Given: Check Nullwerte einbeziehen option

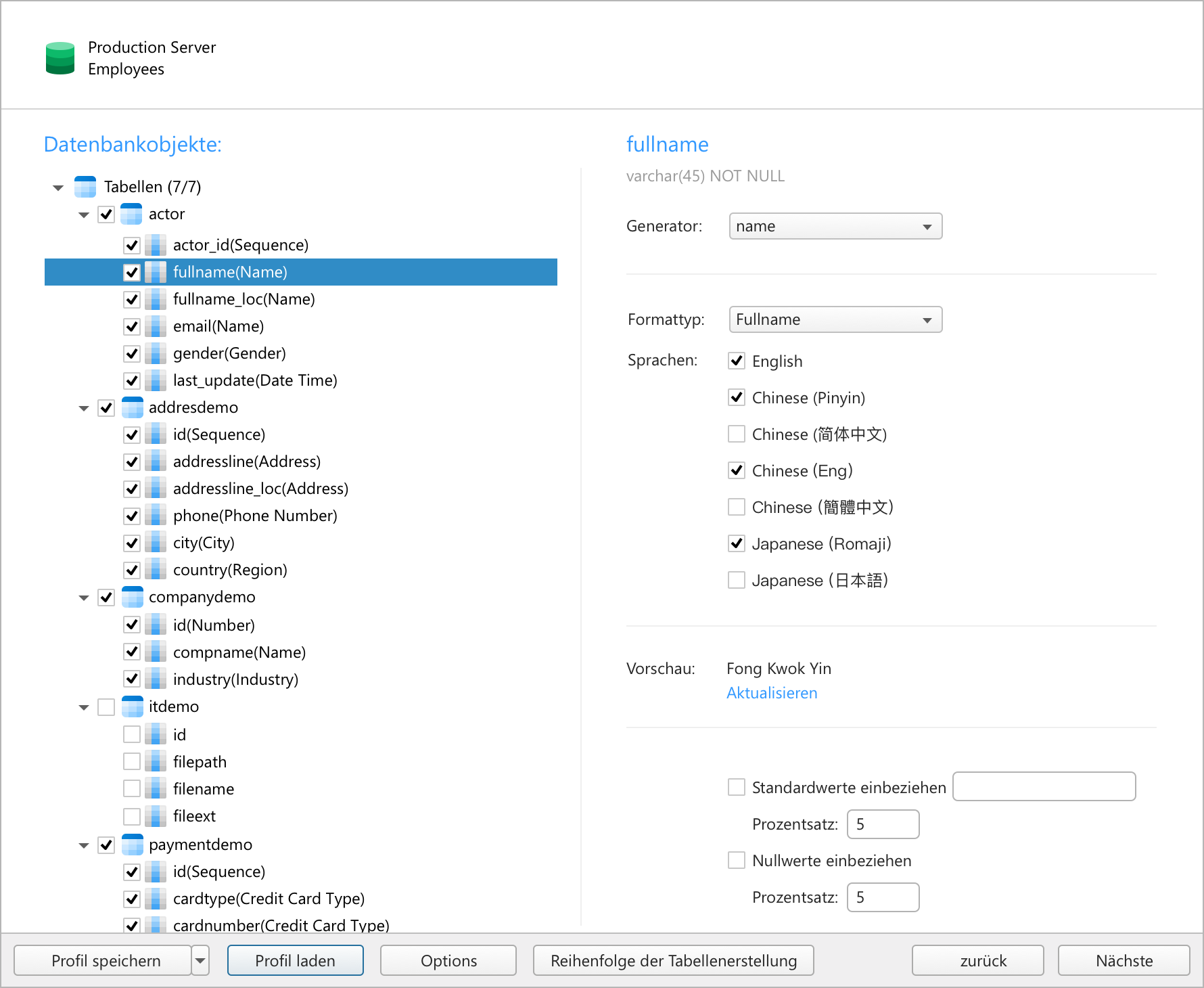Looking at the screenshot, I should [737, 860].
